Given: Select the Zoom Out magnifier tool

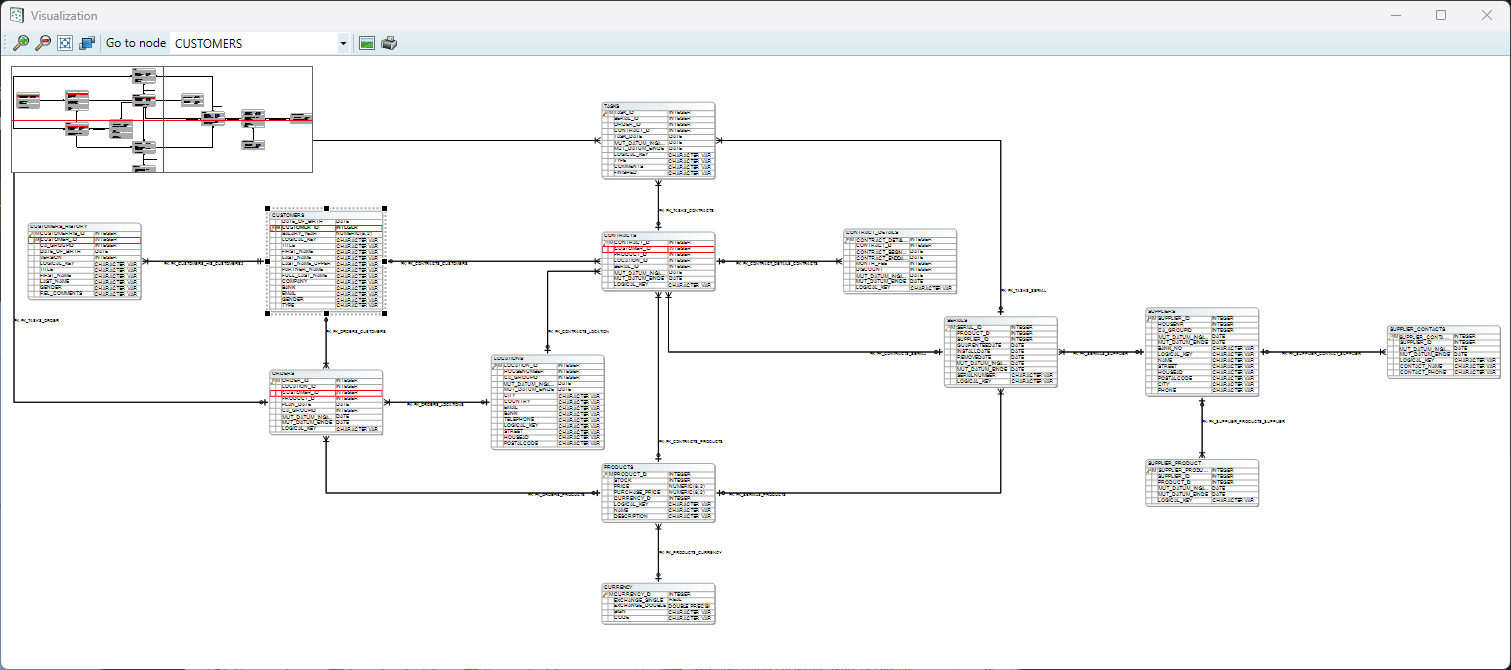Looking at the screenshot, I should [x=43, y=42].
